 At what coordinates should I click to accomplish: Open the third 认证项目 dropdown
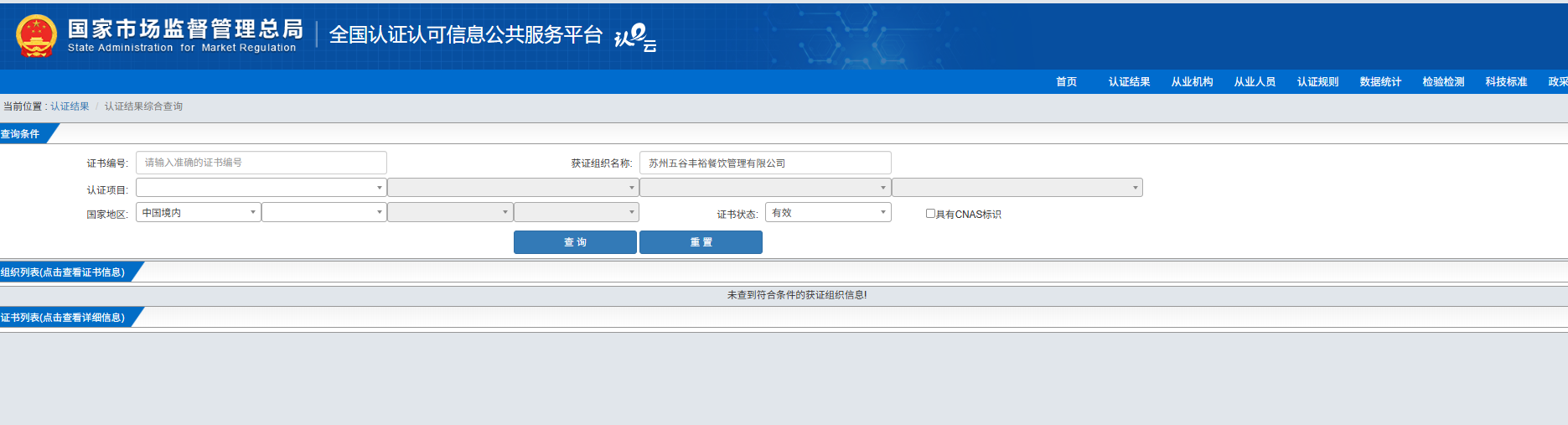point(765,188)
